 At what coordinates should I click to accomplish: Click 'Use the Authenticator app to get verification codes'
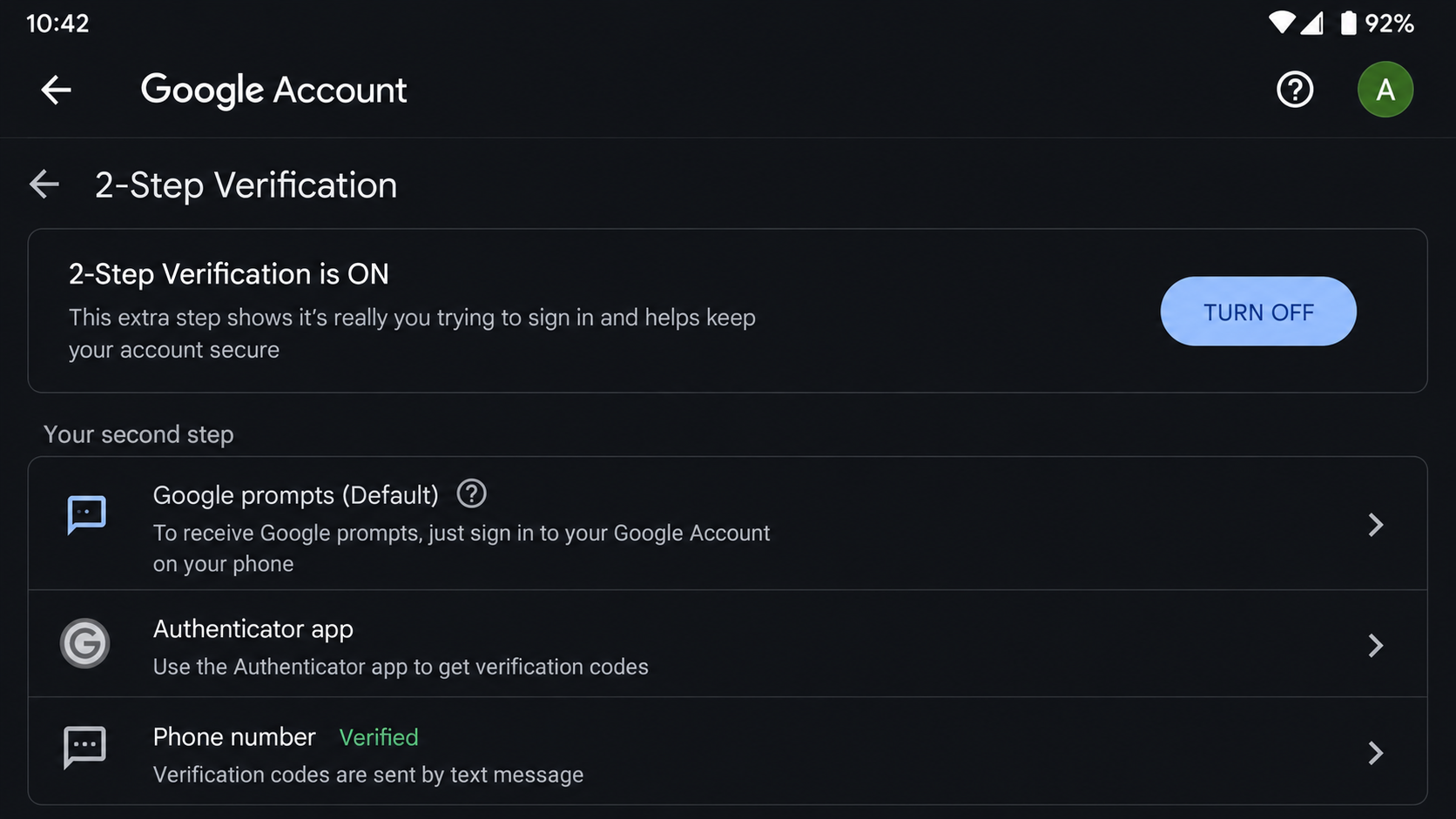tap(401, 667)
